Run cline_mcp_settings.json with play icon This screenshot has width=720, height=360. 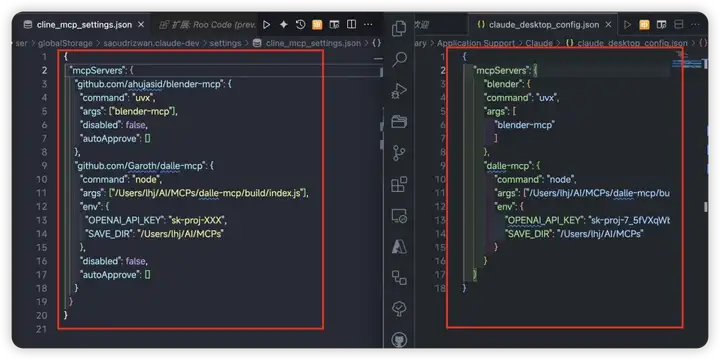266,25
